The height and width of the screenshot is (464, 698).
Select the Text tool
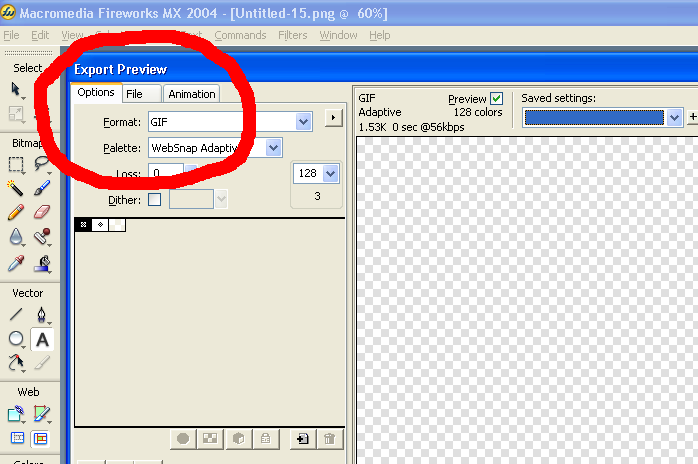[42, 340]
